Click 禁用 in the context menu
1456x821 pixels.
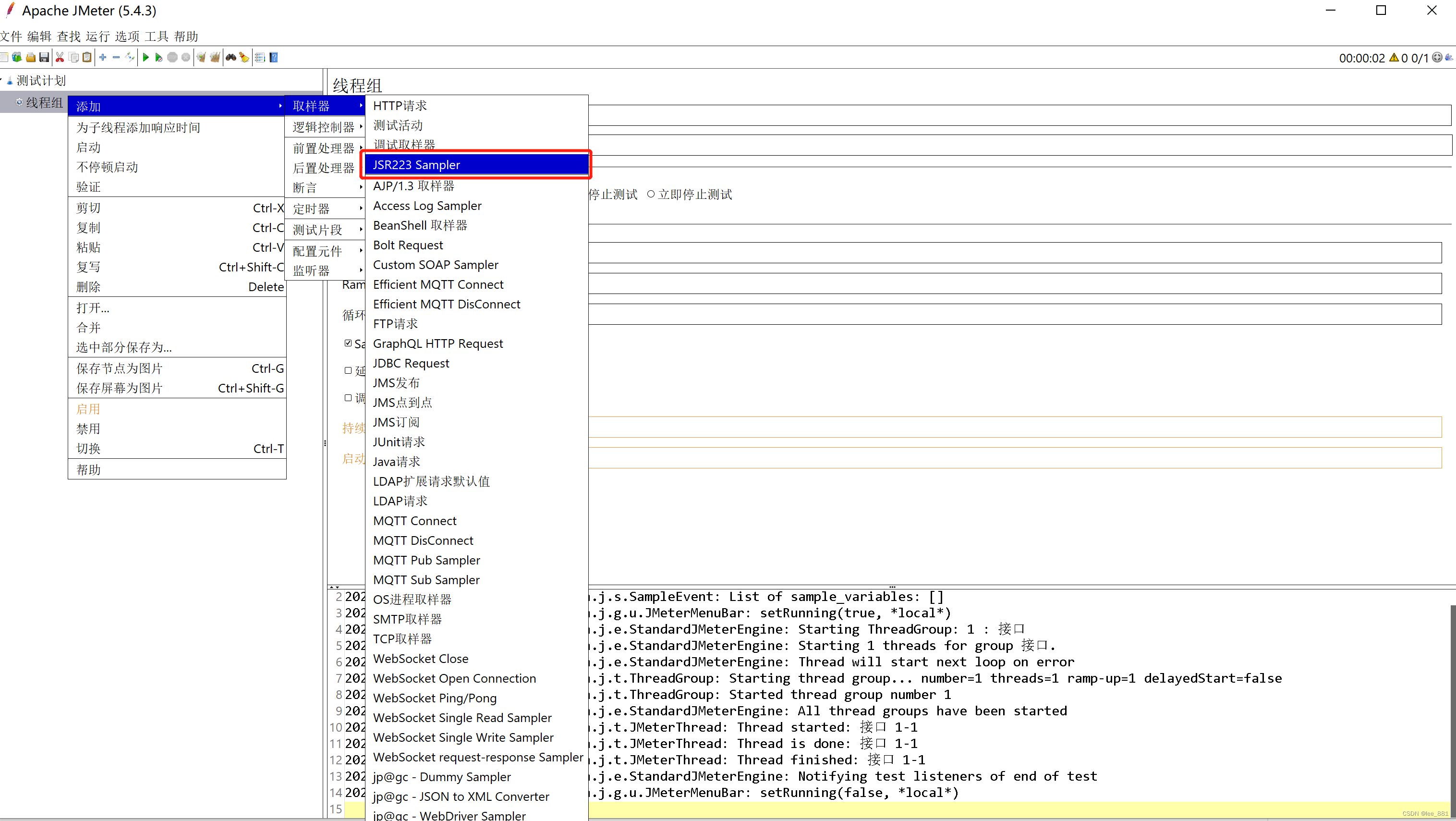tap(177, 429)
